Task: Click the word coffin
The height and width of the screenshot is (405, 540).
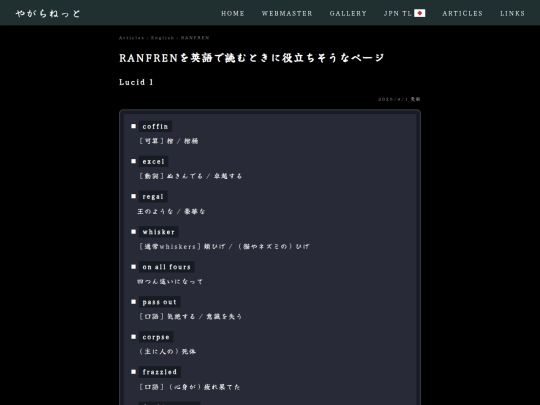Action: tap(155, 126)
